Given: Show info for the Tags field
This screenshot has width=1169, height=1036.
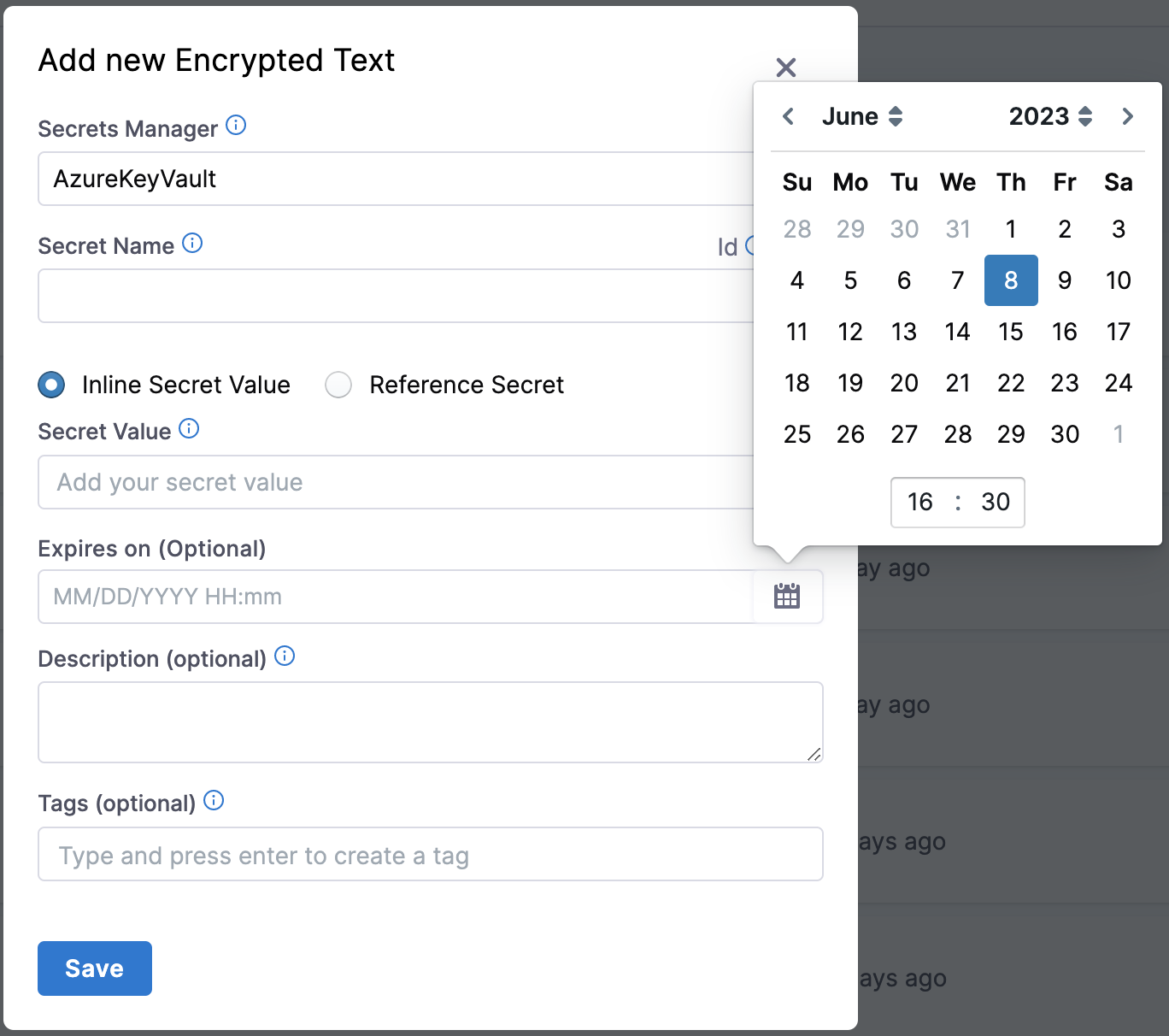Looking at the screenshot, I should click(x=214, y=801).
